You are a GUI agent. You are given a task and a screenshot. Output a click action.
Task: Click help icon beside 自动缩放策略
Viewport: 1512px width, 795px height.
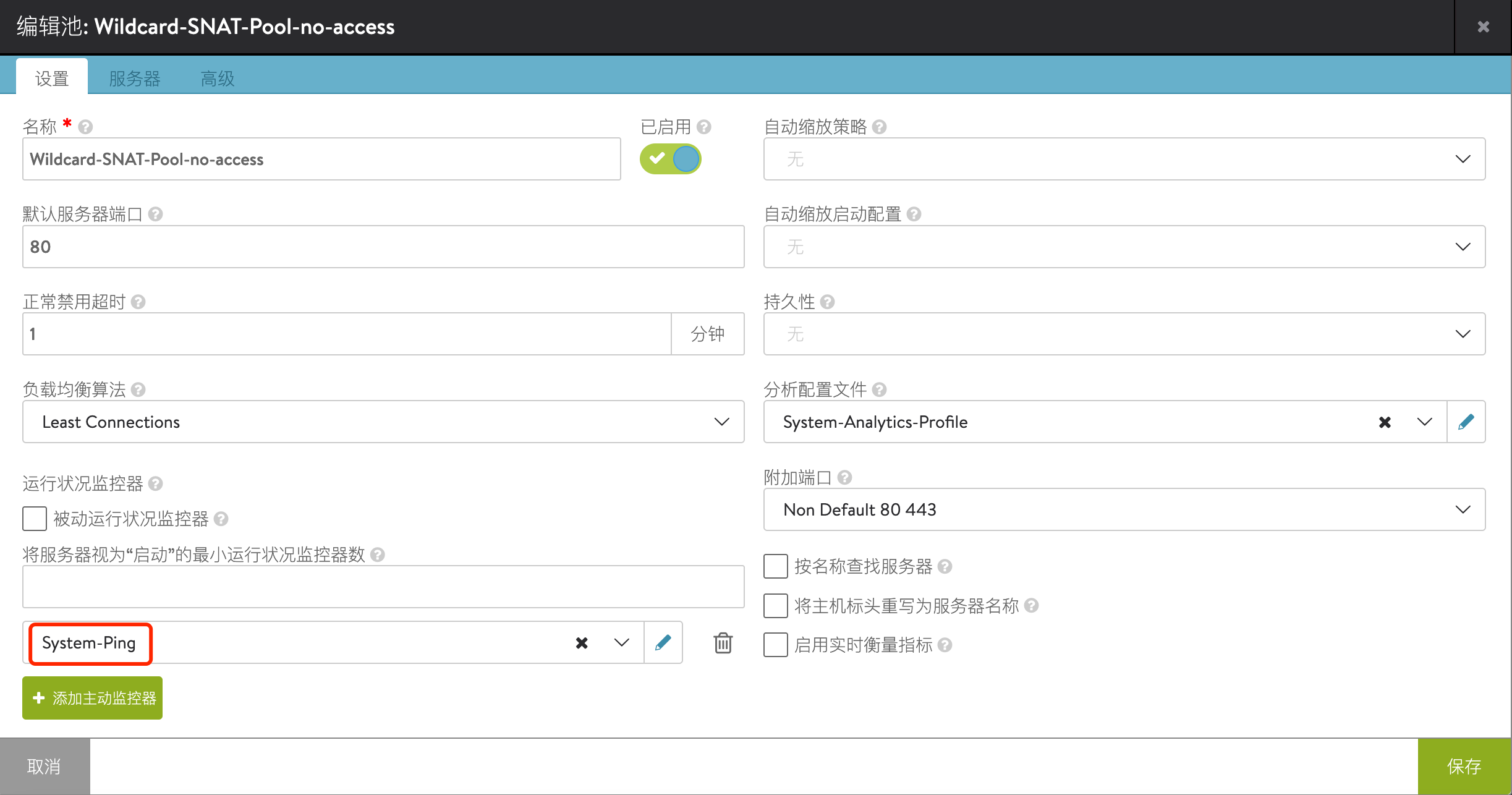(x=879, y=127)
